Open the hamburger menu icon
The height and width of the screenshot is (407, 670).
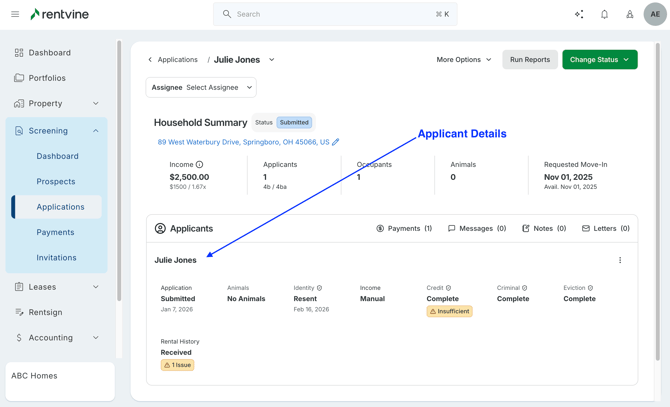click(x=15, y=14)
